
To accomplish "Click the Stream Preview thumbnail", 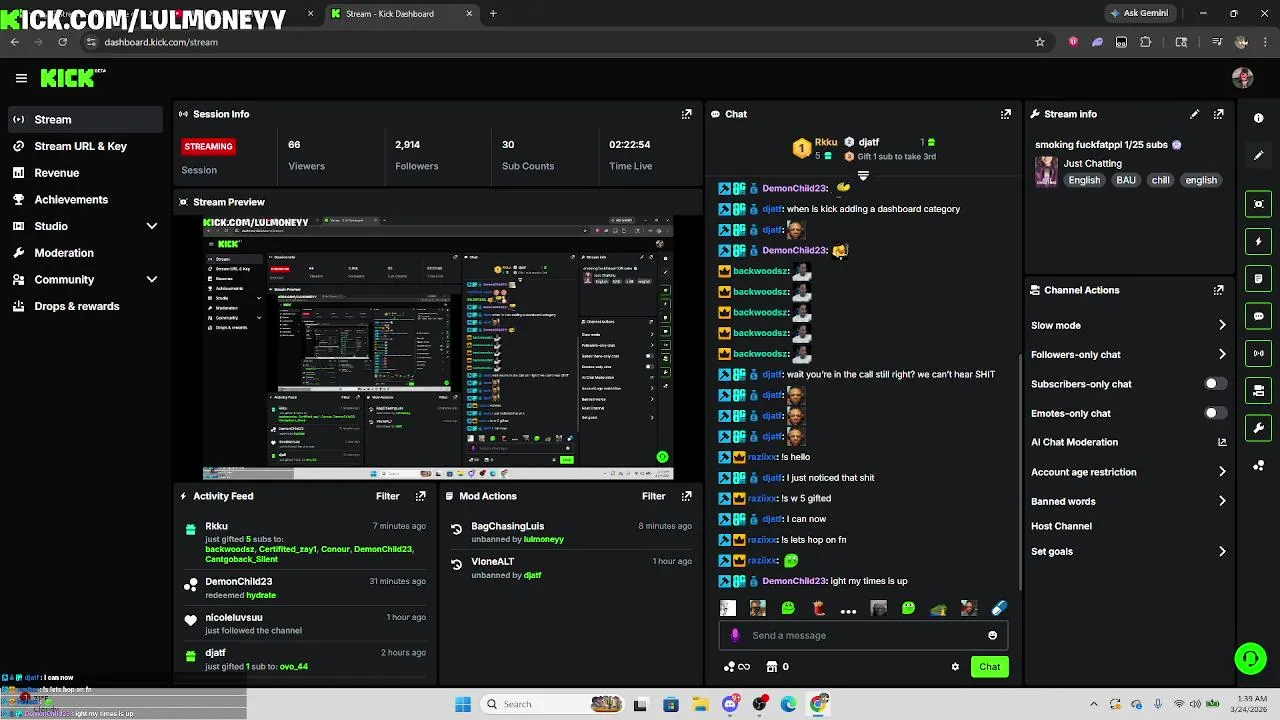I will click(x=438, y=348).
